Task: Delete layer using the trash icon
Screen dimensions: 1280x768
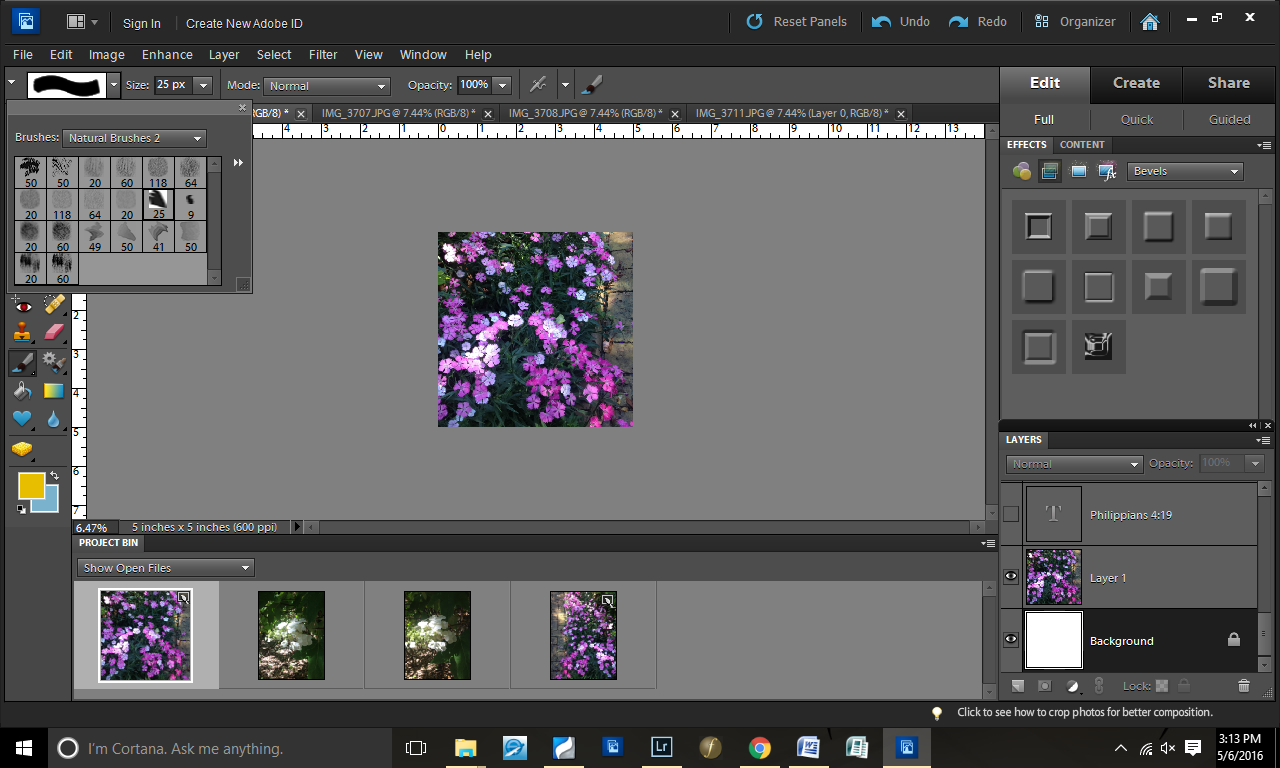Action: click(1244, 686)
